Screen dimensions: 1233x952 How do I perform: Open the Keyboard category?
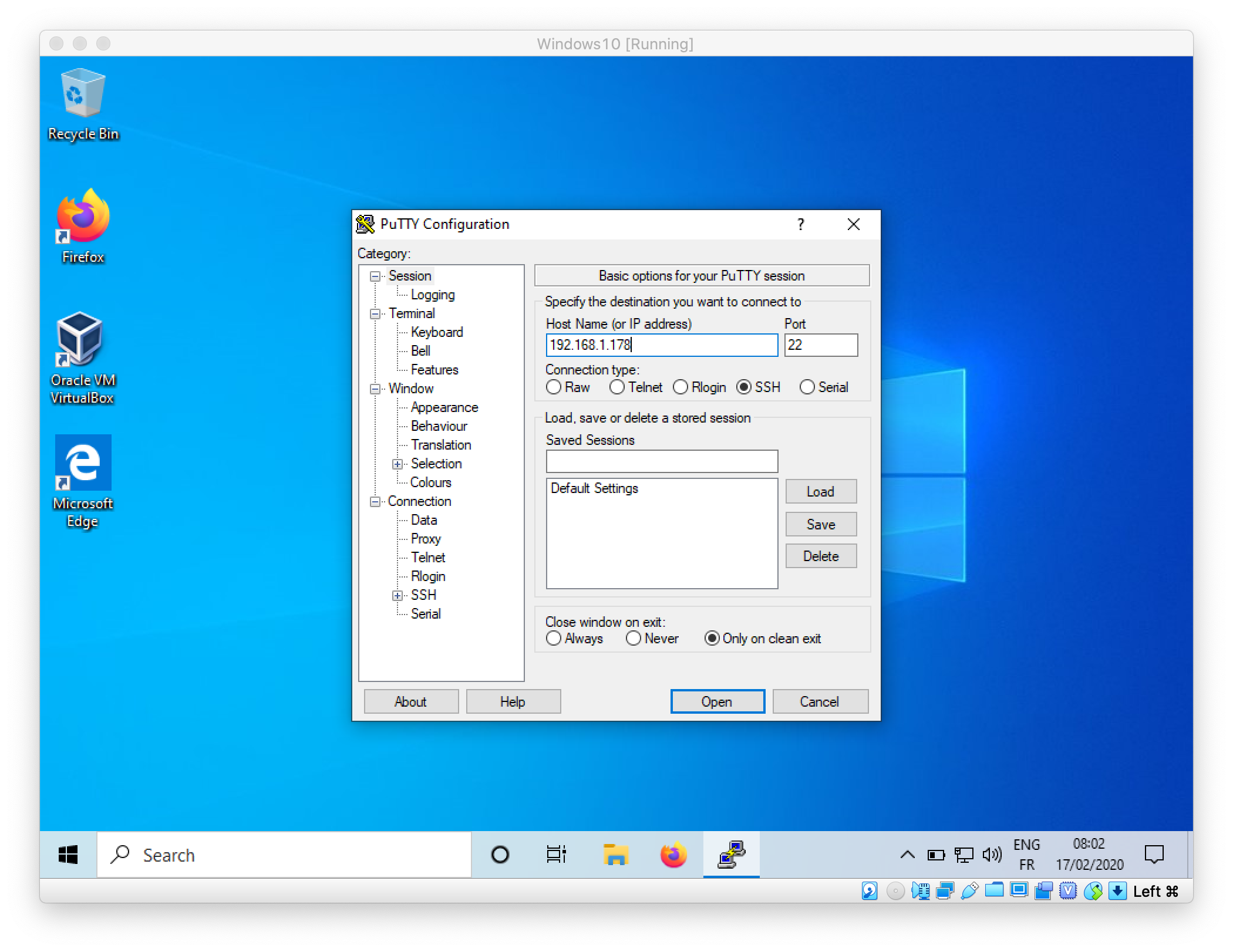click(437, 332)
